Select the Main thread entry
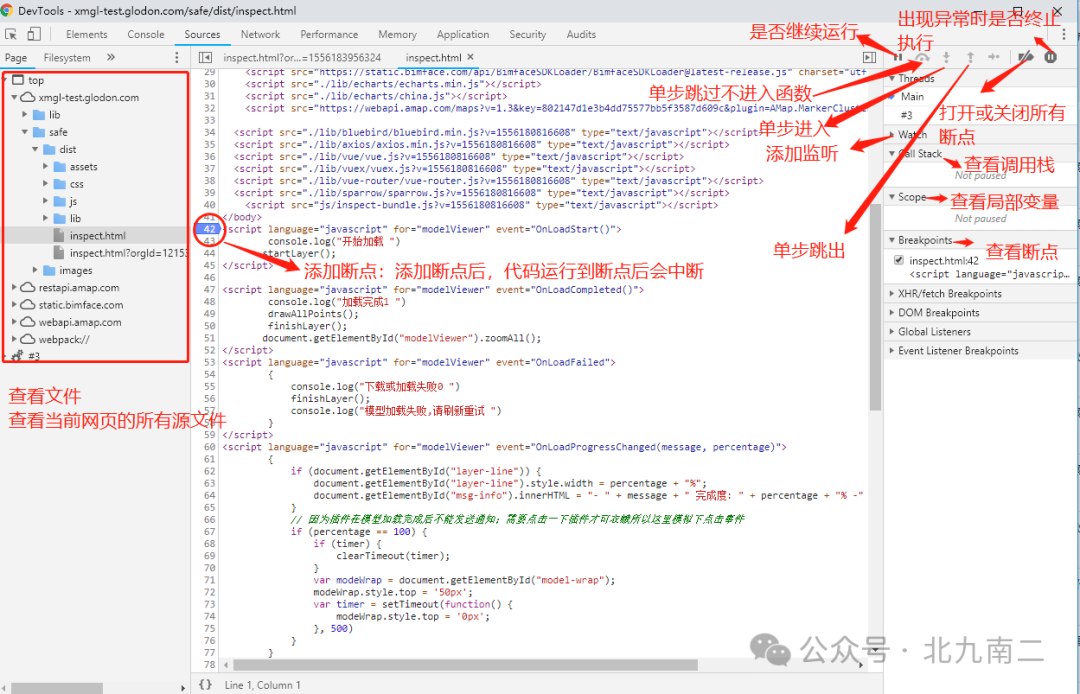 coord(913,96)
